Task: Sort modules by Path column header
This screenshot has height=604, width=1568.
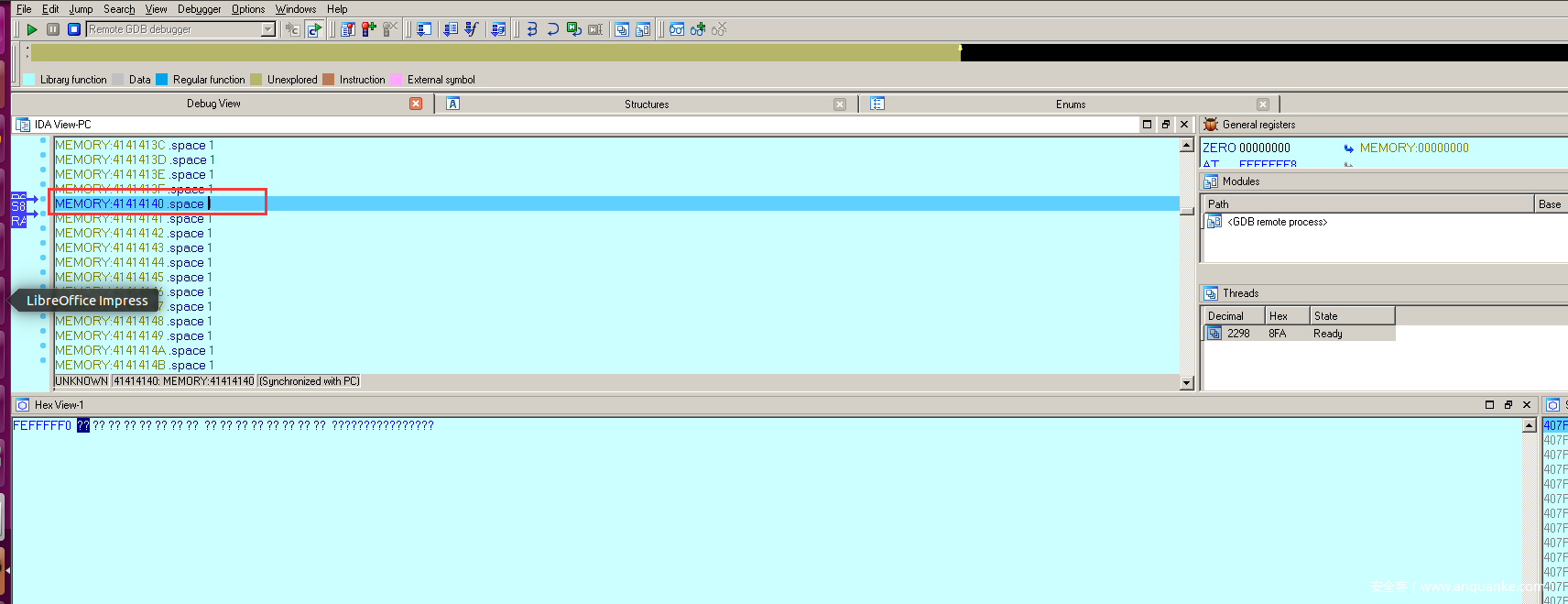Action: point(1367,203)
